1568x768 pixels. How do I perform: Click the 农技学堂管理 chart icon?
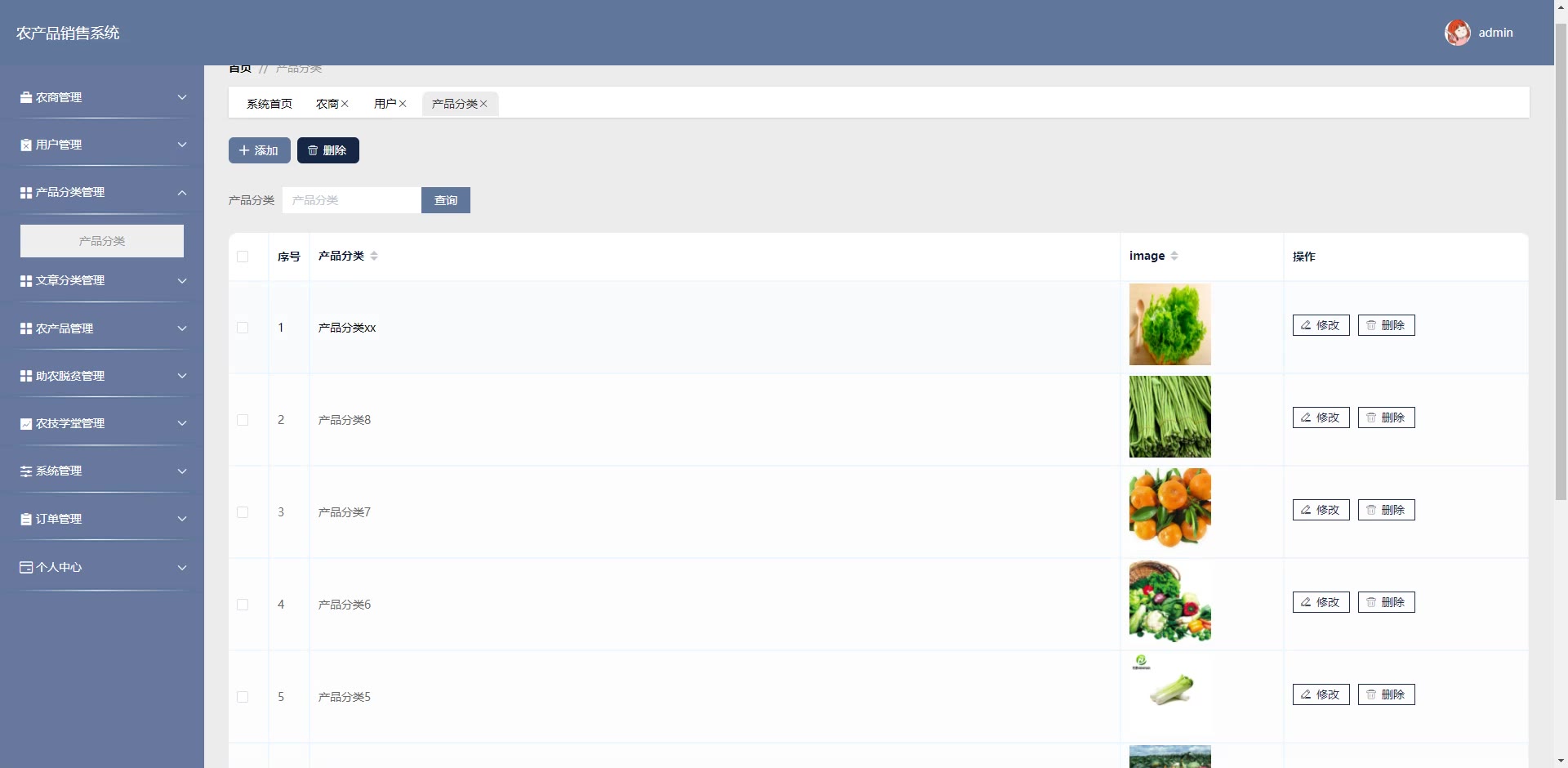[26, 423]
